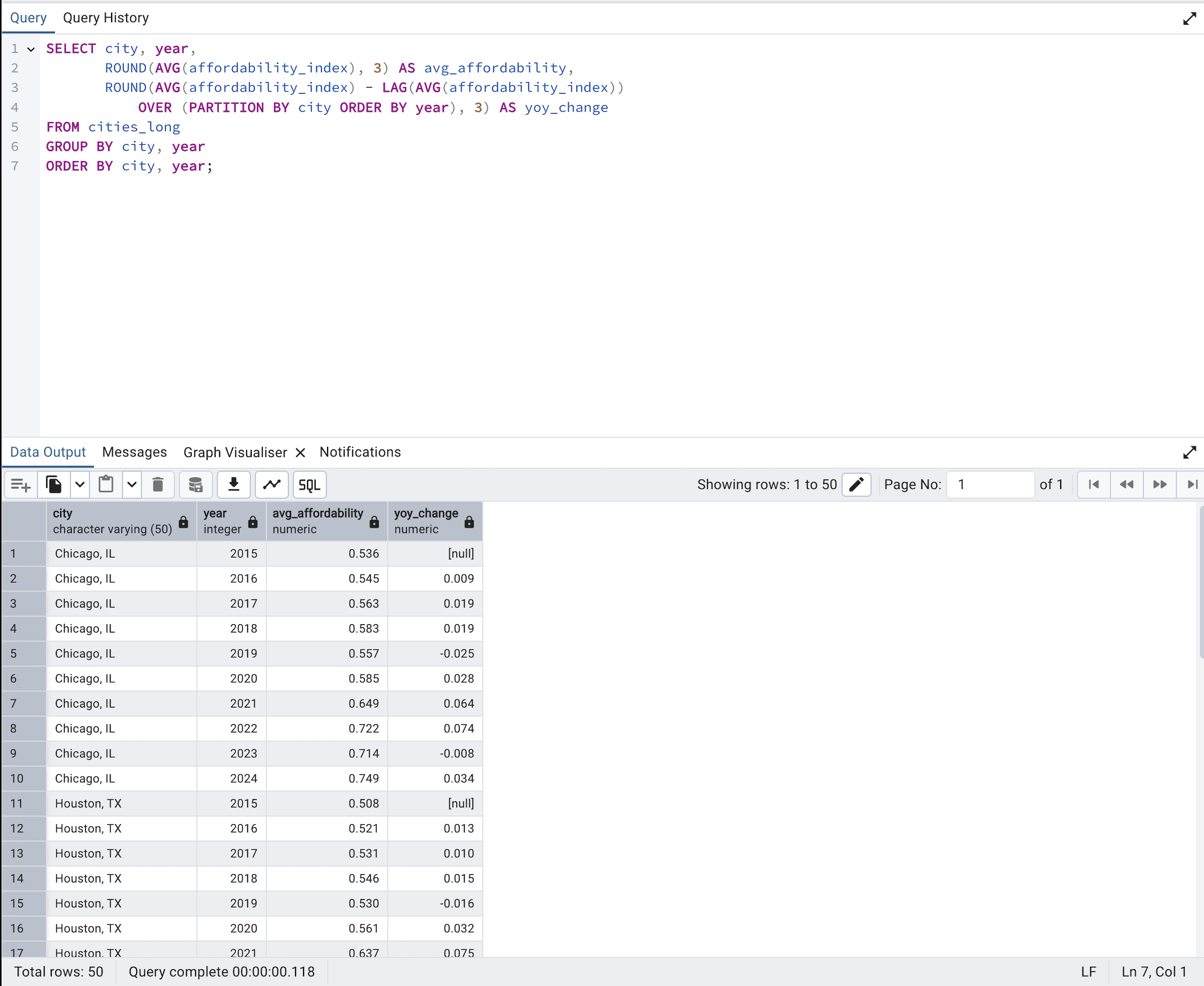Click the Delete row trash icon
Viewport: 1204px width, 986px height.
coord(158,484)
